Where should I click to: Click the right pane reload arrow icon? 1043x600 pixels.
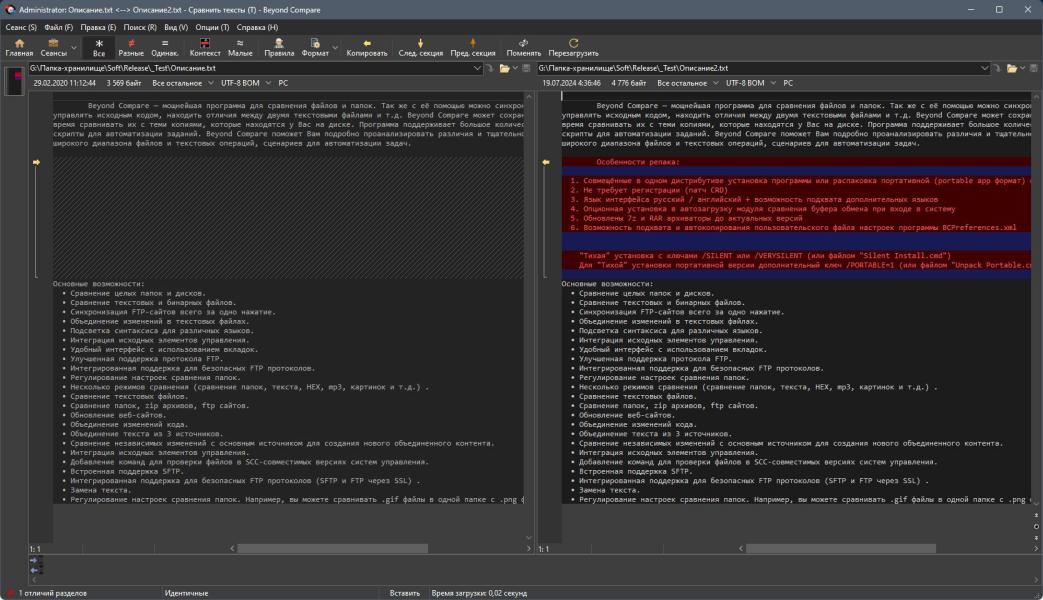click(997, 68)
